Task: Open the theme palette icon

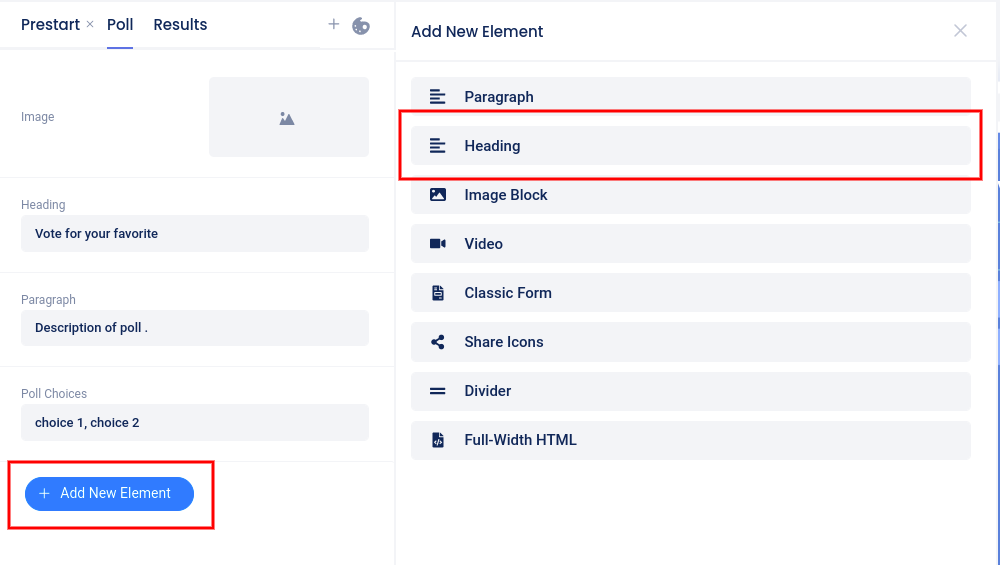Action: coord(361,25)
